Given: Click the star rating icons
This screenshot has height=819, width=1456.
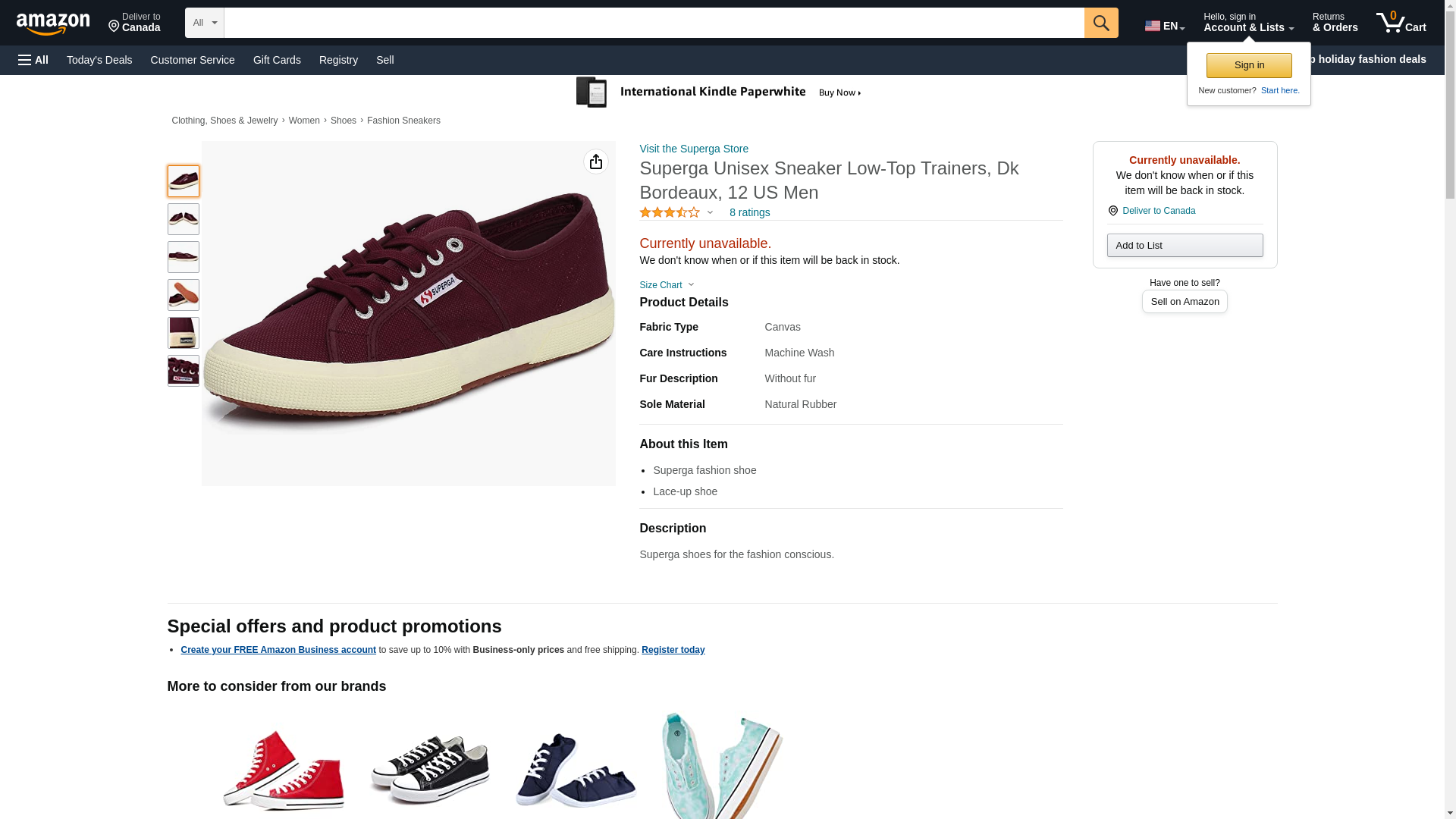Looking at the screenshot, I should pos(670,212).
